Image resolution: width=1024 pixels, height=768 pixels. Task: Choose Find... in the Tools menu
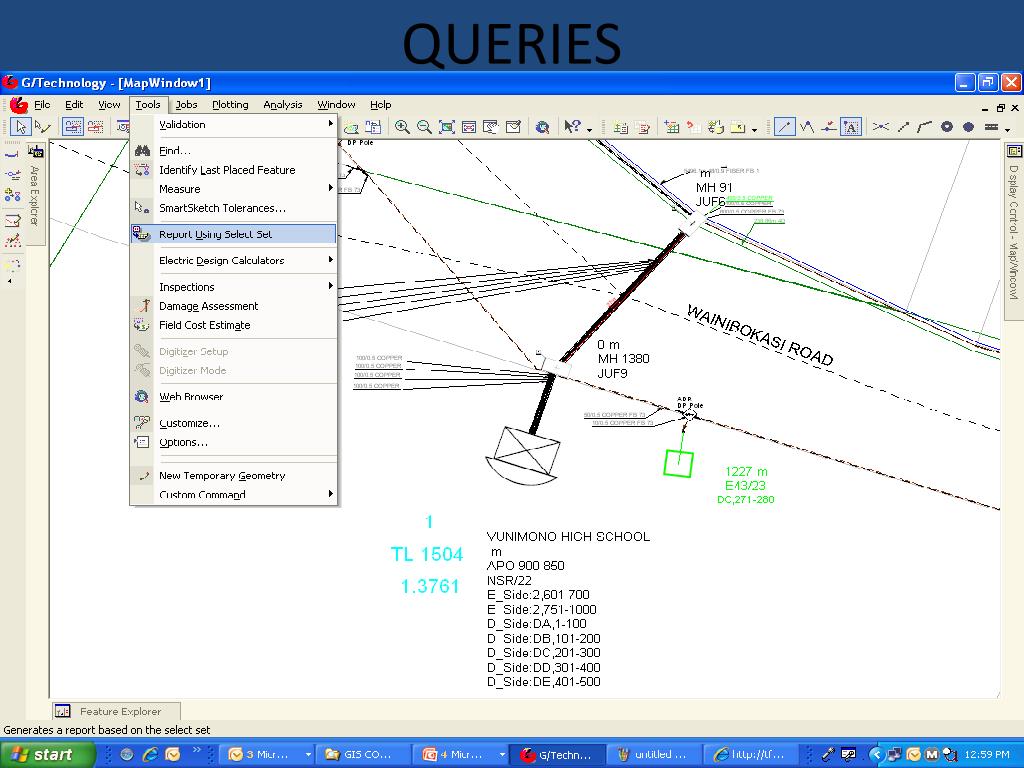[x=234, y=151]
